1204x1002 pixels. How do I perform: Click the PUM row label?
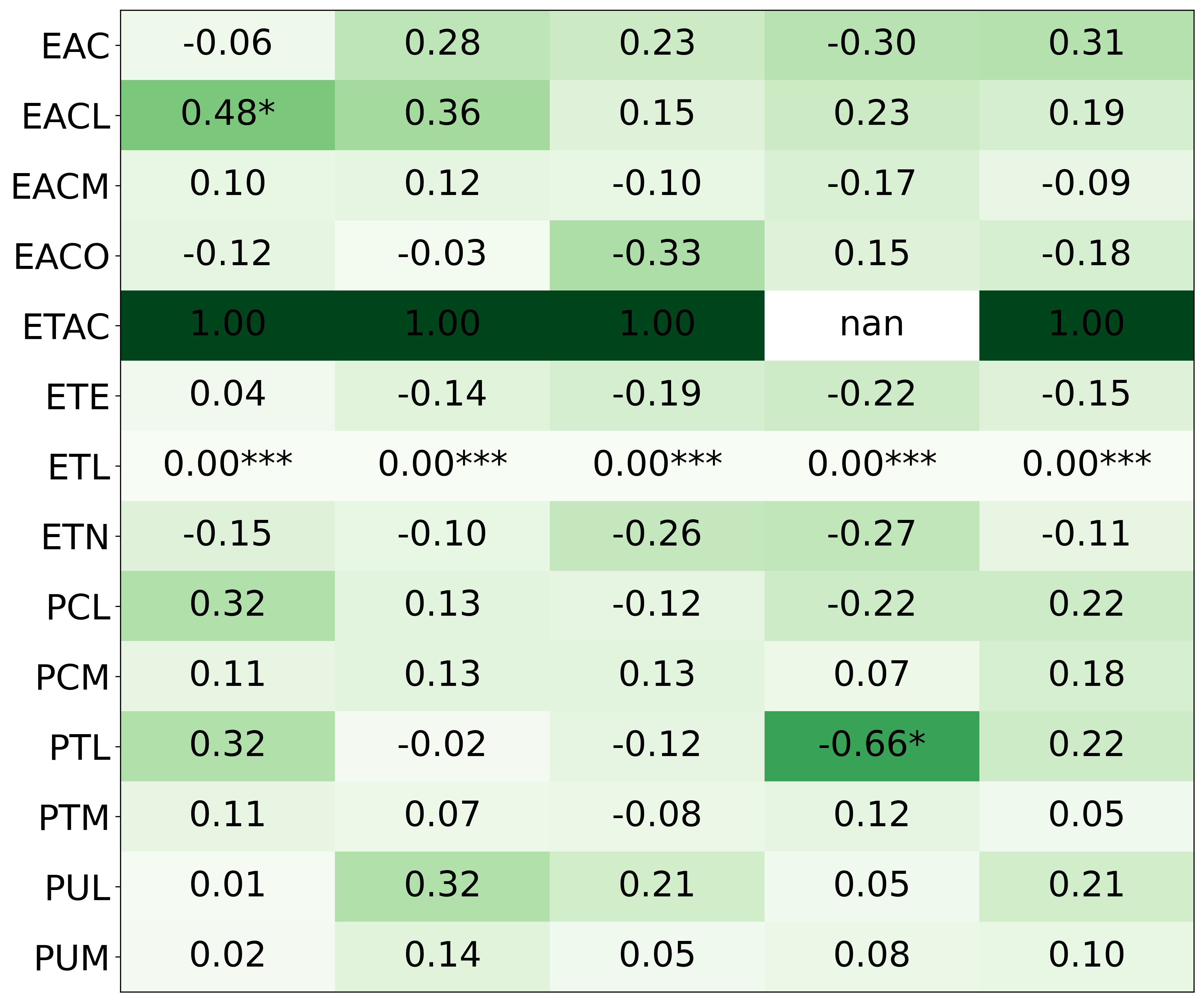[x=71, y=958]
